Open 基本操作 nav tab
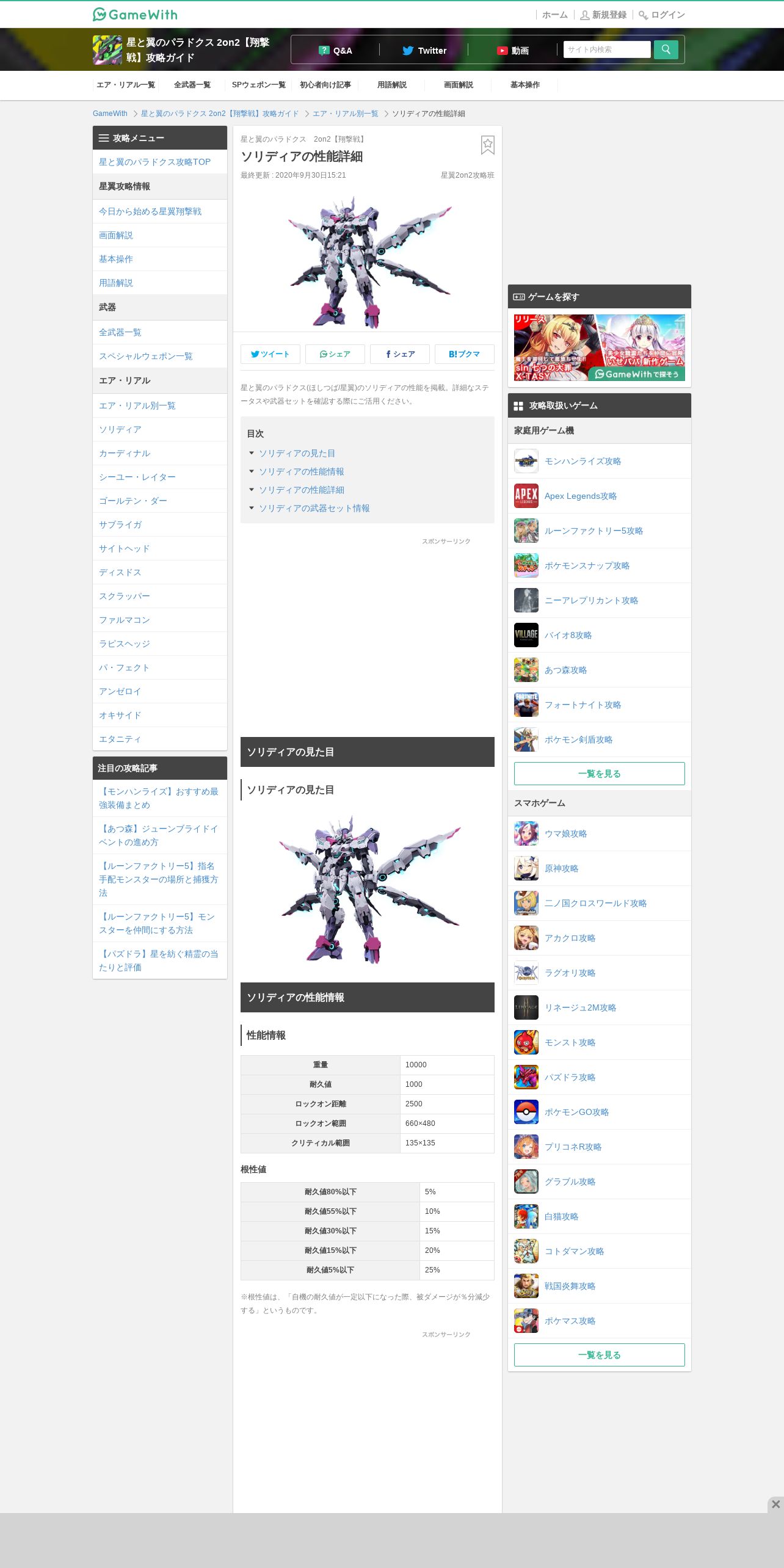The width and height of the screenshot is (784, 1568). [x=525, y=85]
